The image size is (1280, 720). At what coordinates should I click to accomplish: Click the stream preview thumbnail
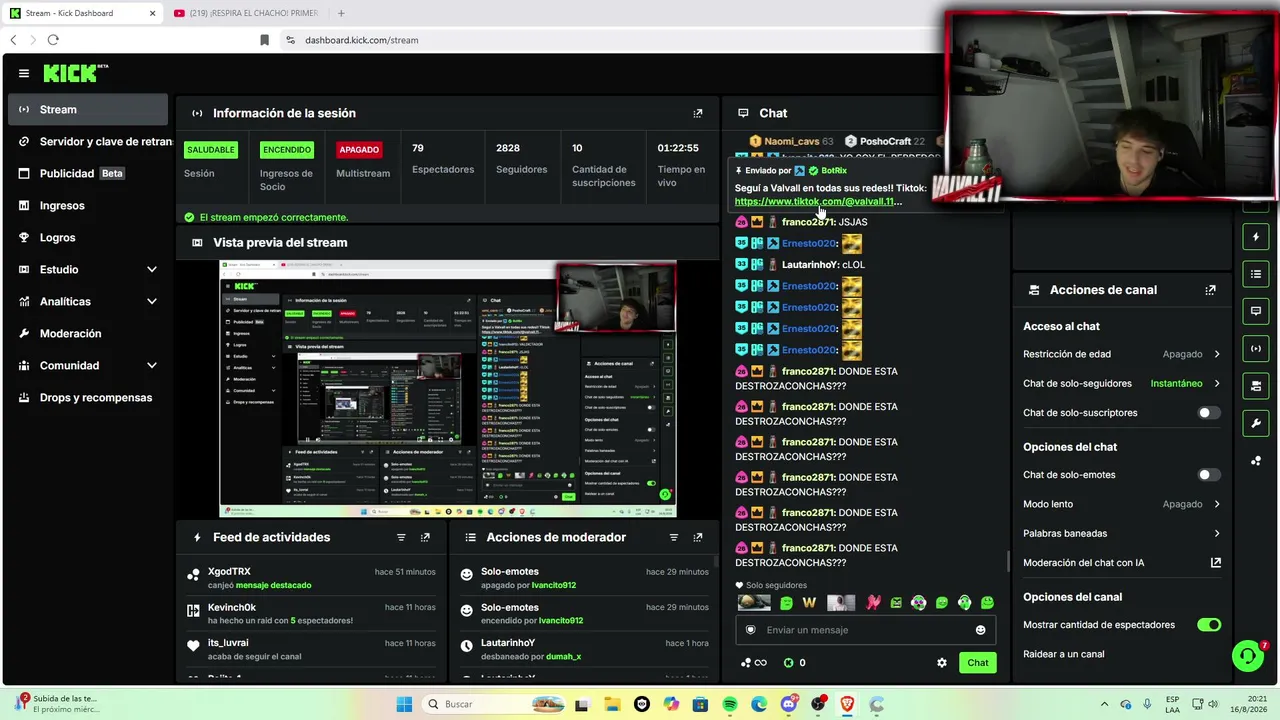[448, 389]
